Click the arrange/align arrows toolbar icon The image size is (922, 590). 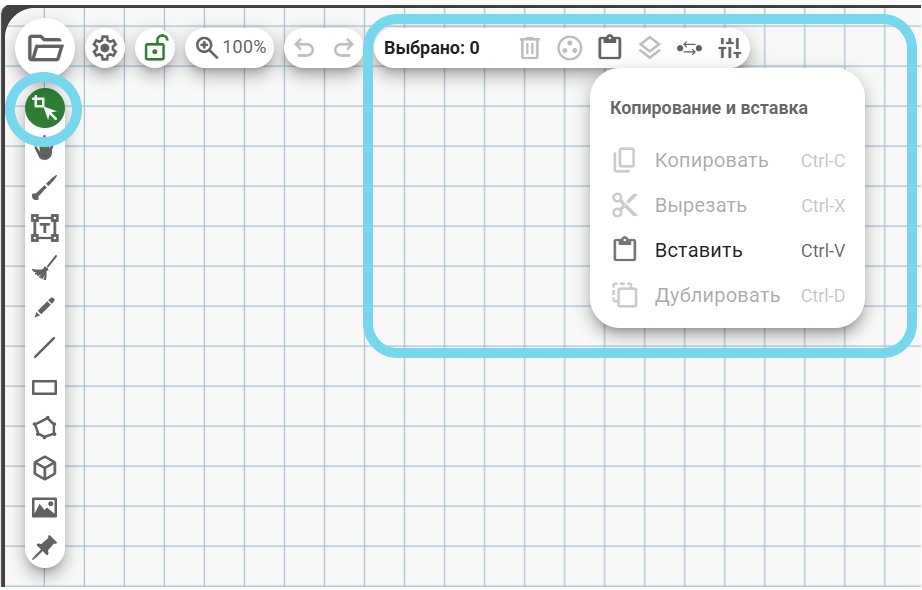pos(689,47)
